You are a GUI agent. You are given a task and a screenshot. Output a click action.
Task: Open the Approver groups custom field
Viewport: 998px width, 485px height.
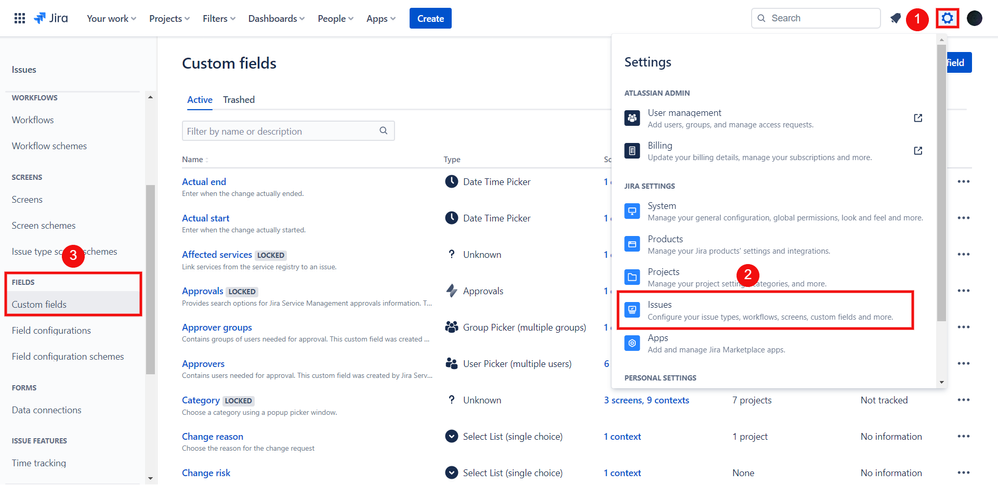[217, 327]
